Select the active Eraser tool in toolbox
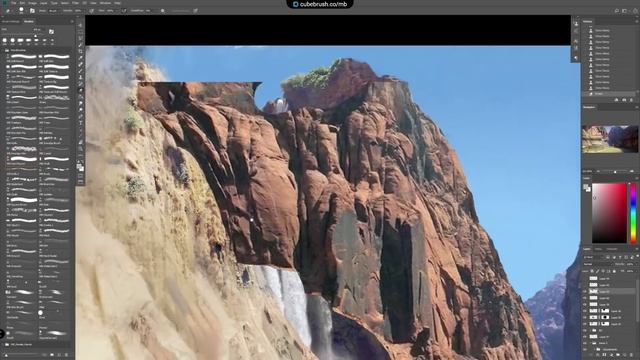Image resolution: width=640 pixels, height=360 pixels. (x=80, y=90)
